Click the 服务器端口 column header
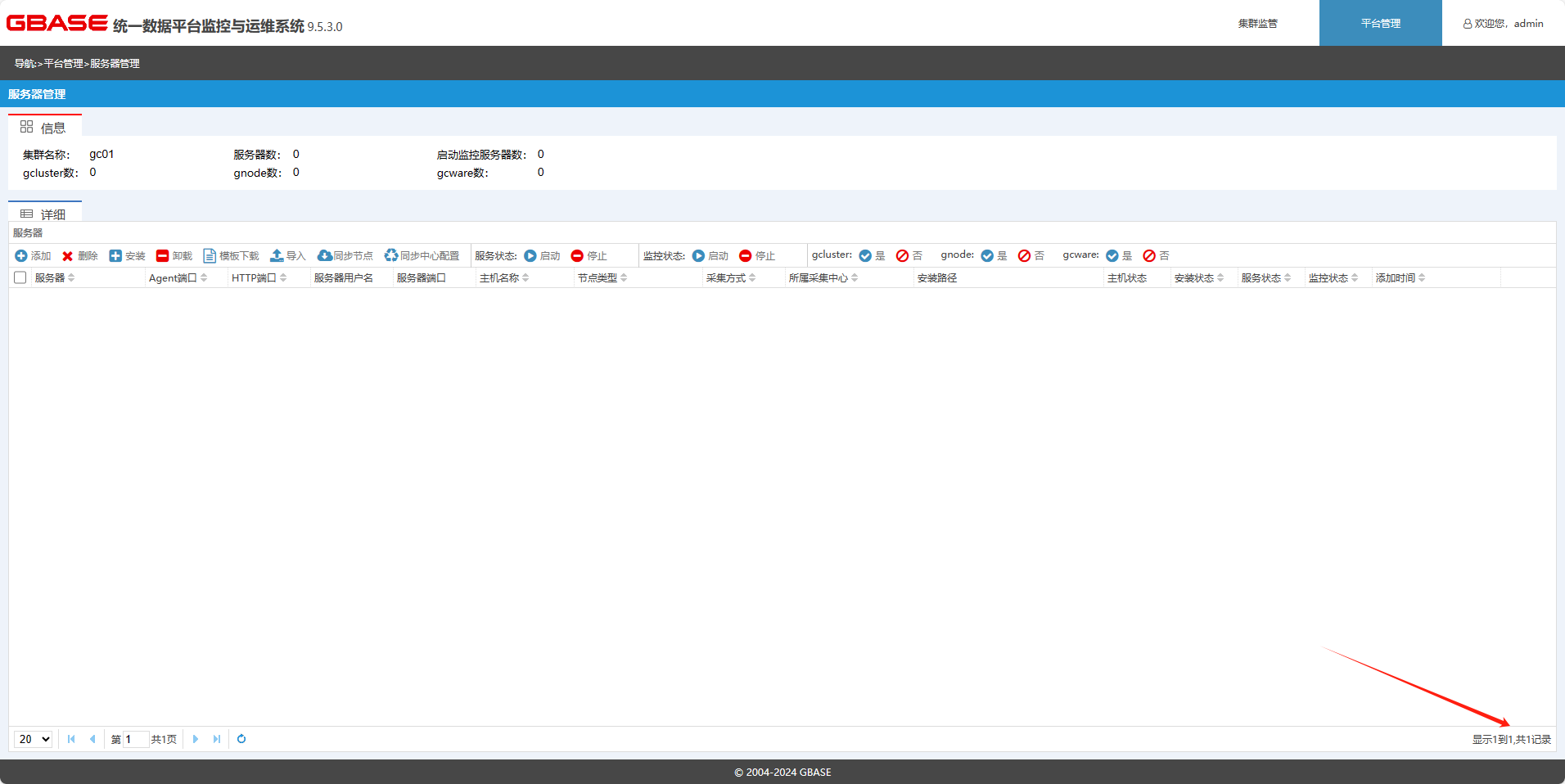Screen dimensions: 1565x784 click(x=422, y=278)
